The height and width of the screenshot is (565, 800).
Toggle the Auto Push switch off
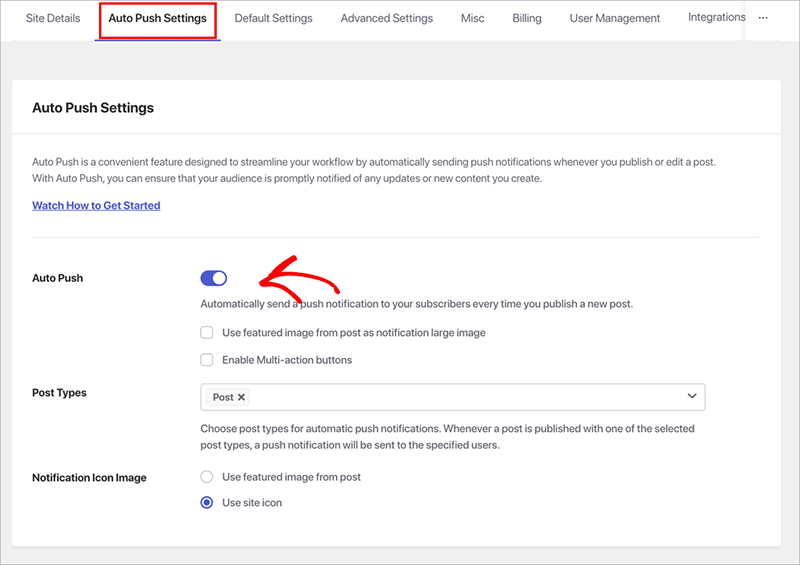(214, 278)
